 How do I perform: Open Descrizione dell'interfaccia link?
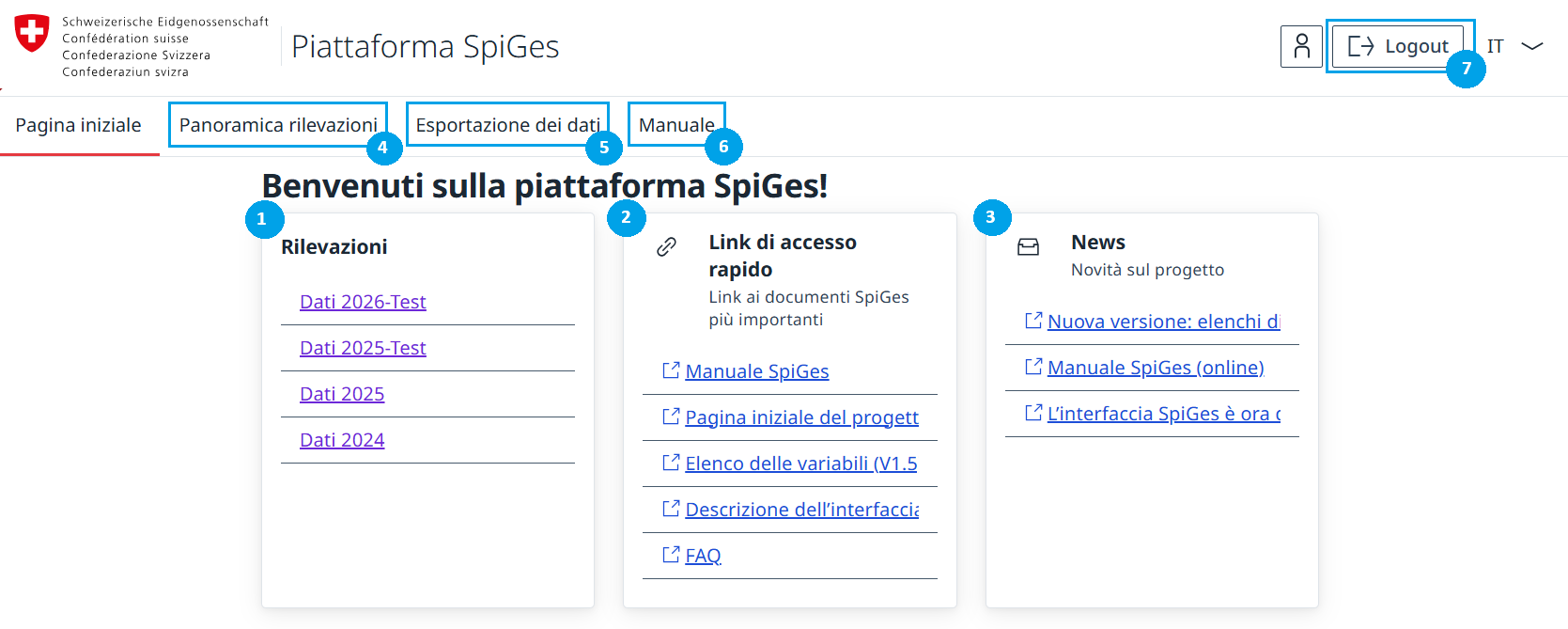tap(802, 510)
